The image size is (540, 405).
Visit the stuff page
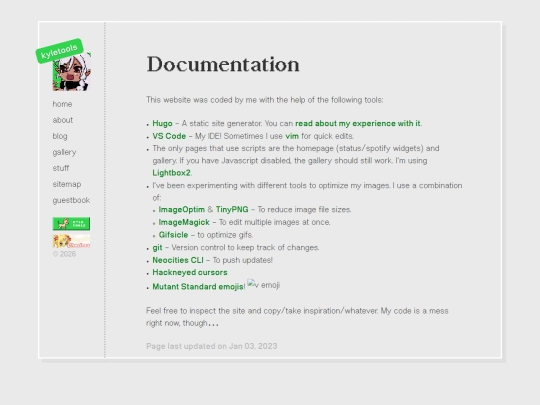point(61,168)
